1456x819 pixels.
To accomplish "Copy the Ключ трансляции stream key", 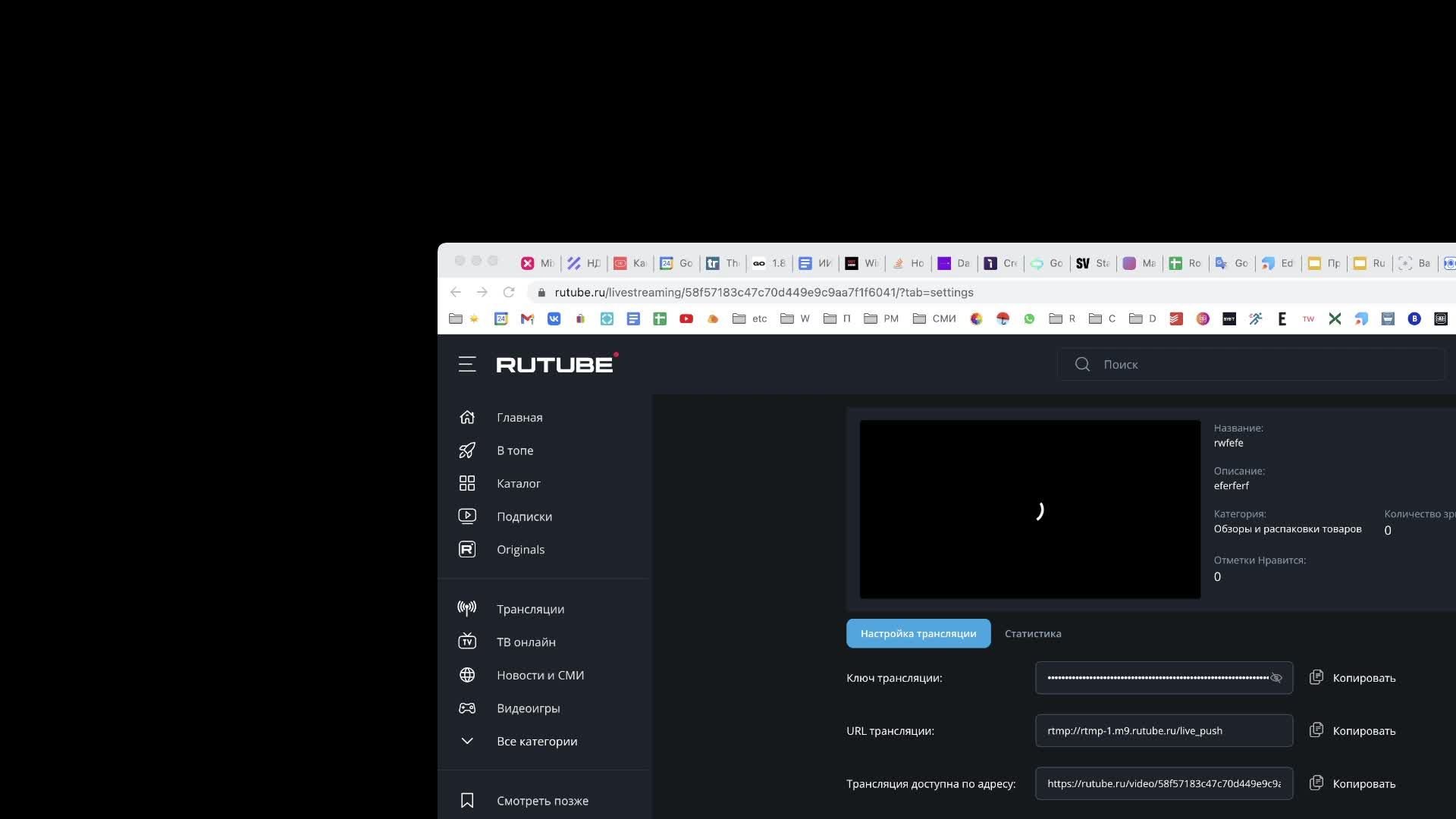I will coord(1353,678).
